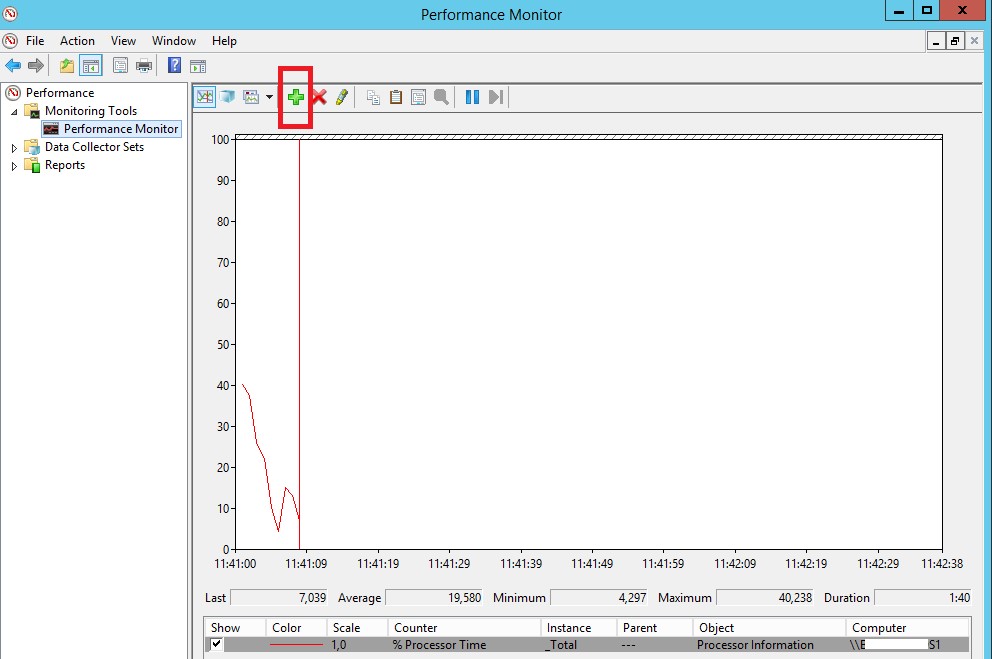Update data with the step-forward button
The width and height of the screenshot is (992, 659).
pyautogui.click(x=496, y=97)
